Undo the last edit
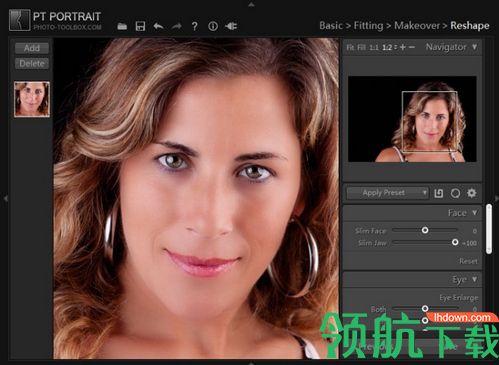The width and height of the screenshot is (499, 365). pyautogui.click(x=158, y=26)
